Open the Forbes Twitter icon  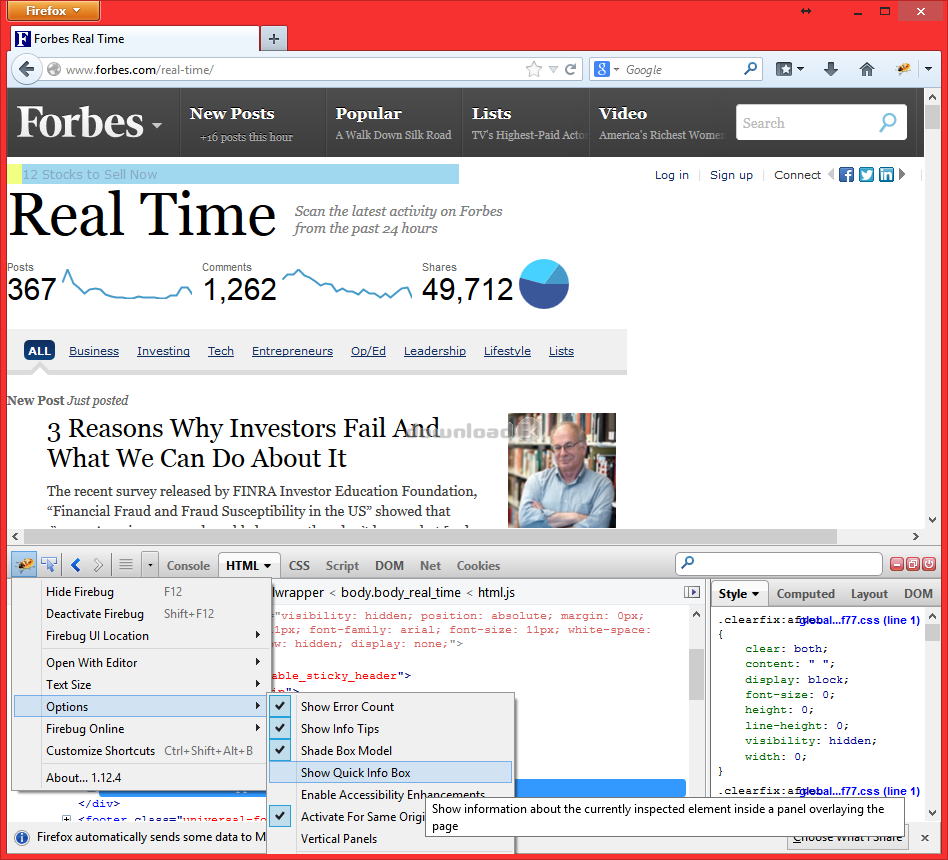[866, 175]
